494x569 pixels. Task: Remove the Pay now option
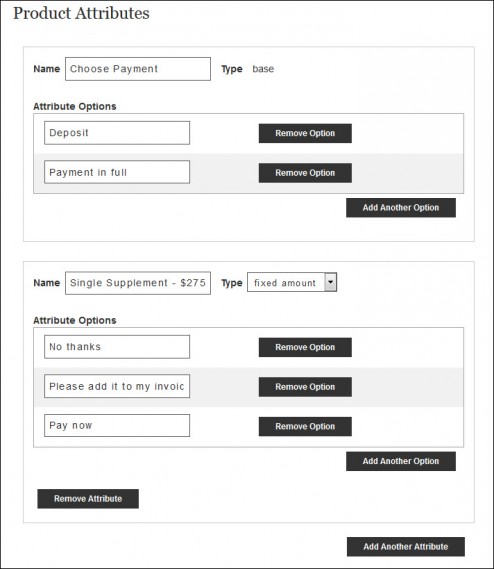click(305, 426)
